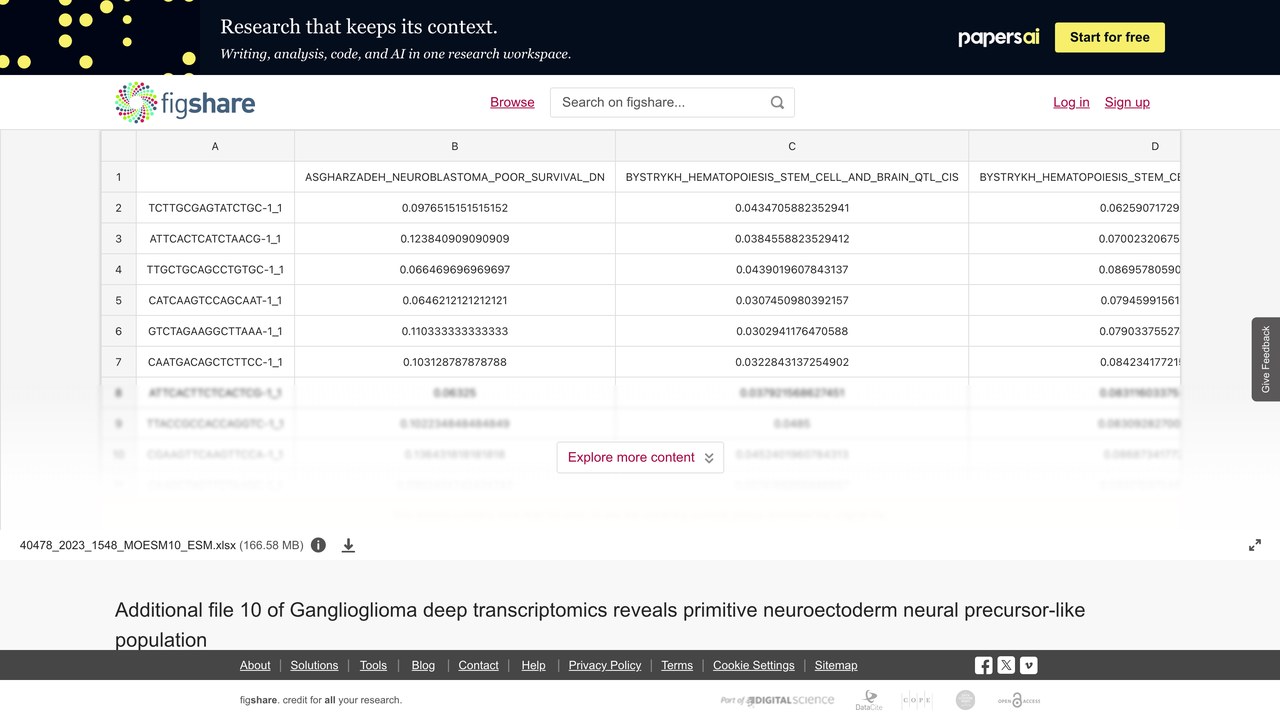Open Terms footer link

click(x=677, y=665)
